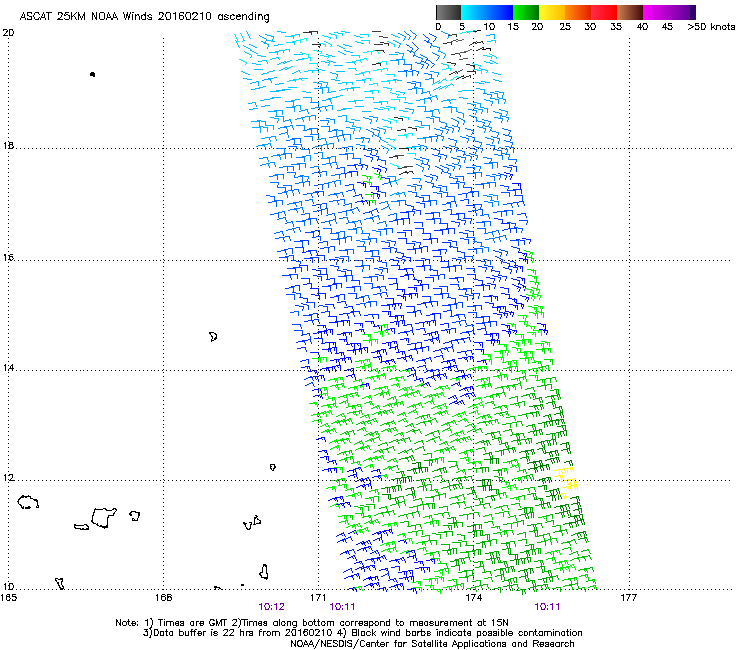Click the title "ASCAT 25KM NOAA Winds 20160210 ascending"
Image resolution: width=740 pixels, height=650 pixels.
(144, 17)
